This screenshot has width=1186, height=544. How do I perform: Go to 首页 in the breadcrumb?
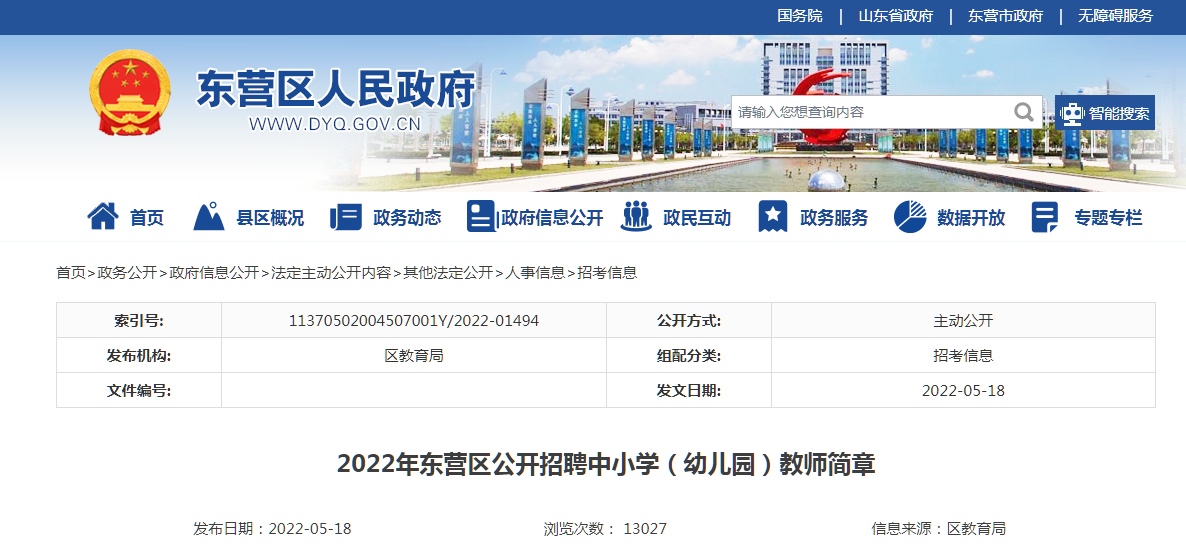point(71,273)
